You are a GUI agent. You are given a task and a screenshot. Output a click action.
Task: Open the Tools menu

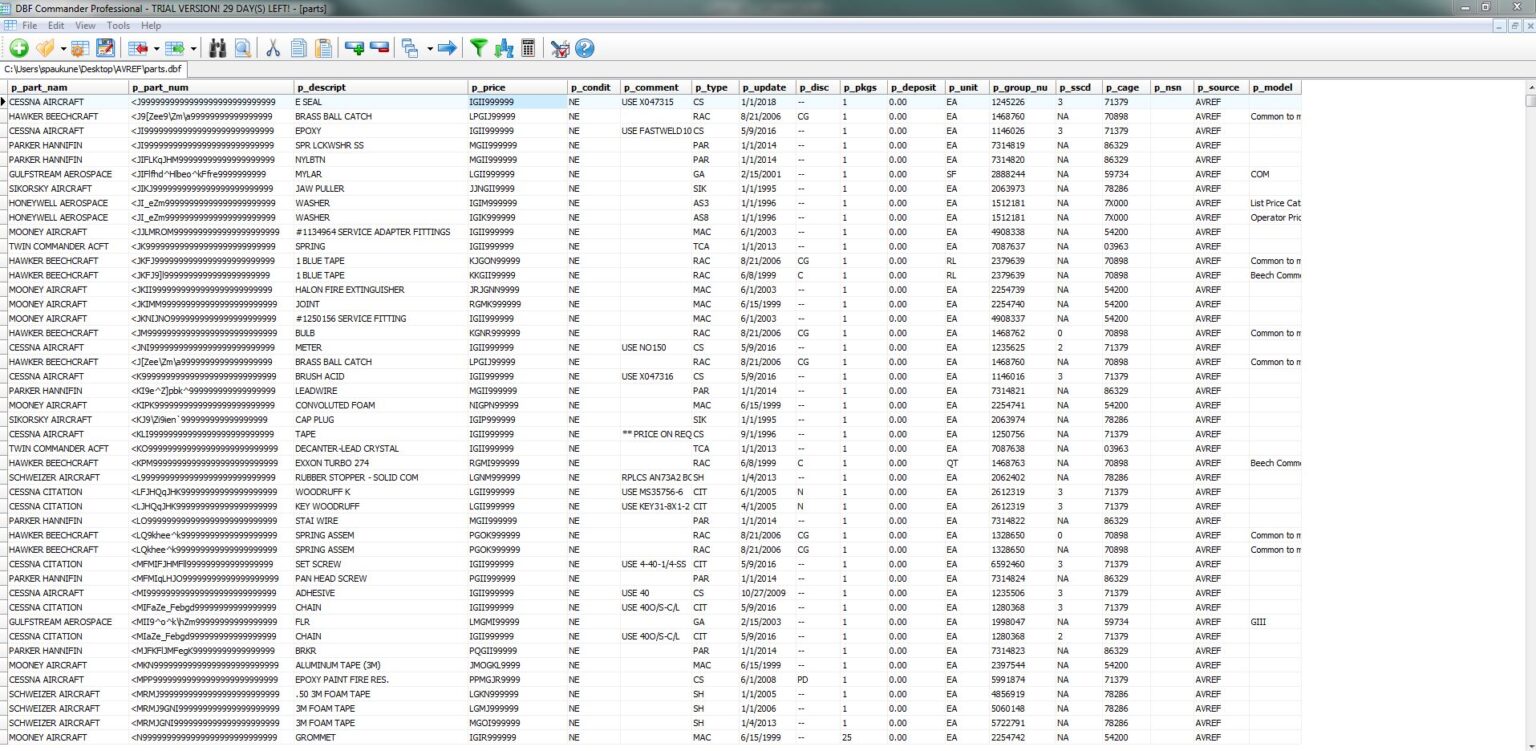118,25
